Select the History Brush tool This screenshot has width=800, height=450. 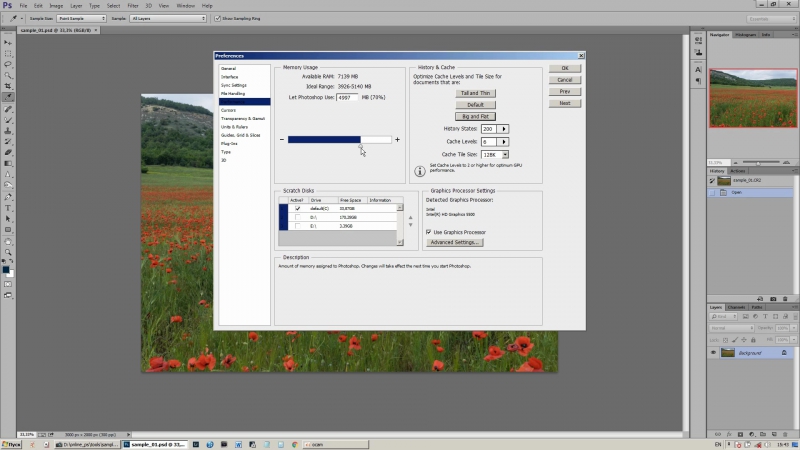[8, 142]
